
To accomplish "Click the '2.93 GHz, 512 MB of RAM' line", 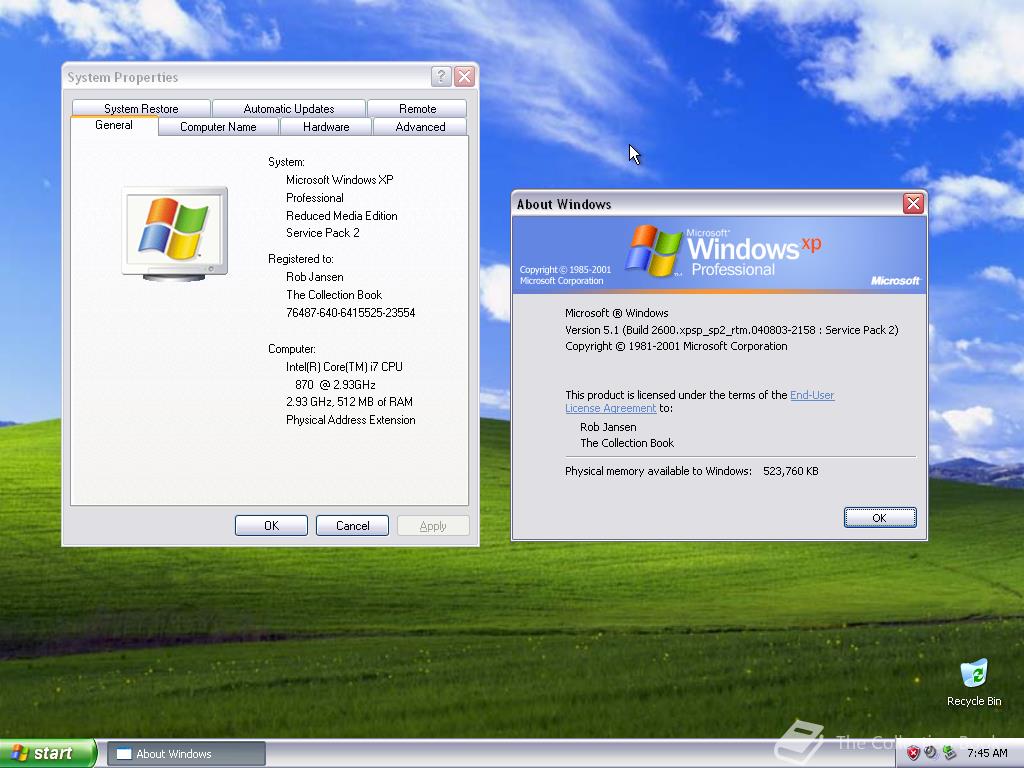I will coord(349,402).
